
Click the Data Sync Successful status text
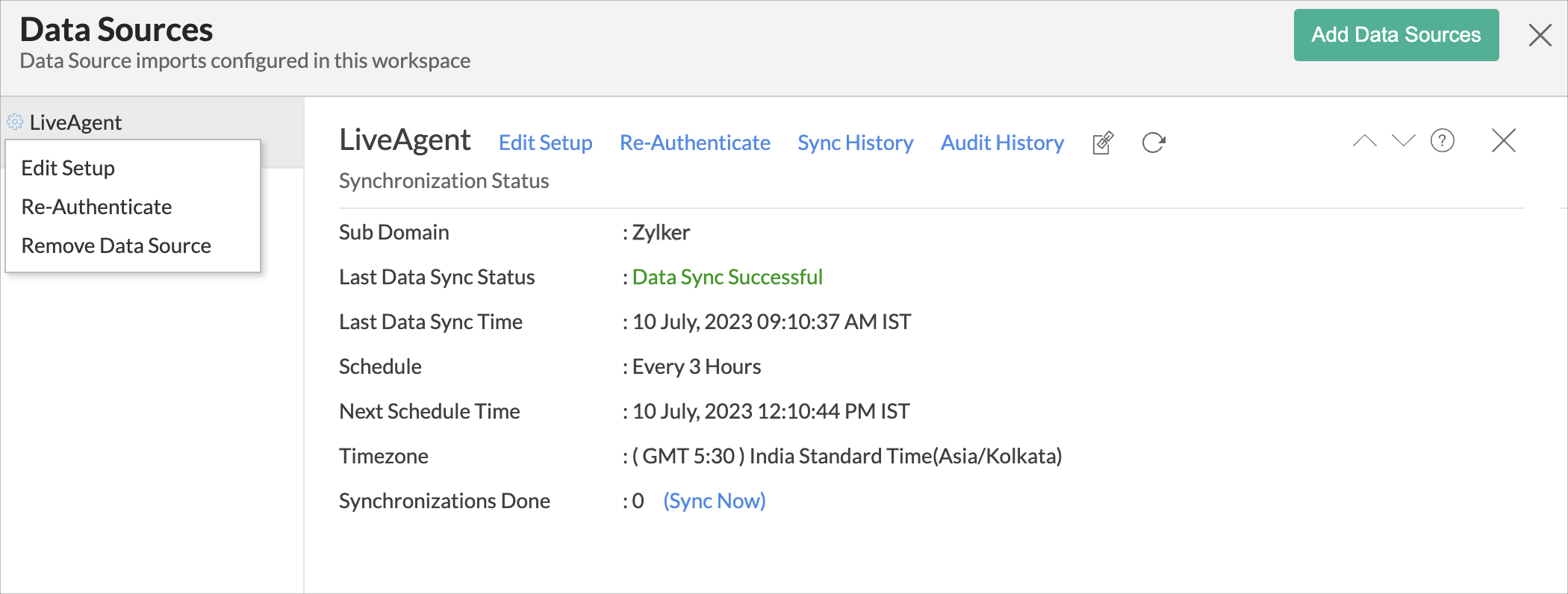click(727, 277)
